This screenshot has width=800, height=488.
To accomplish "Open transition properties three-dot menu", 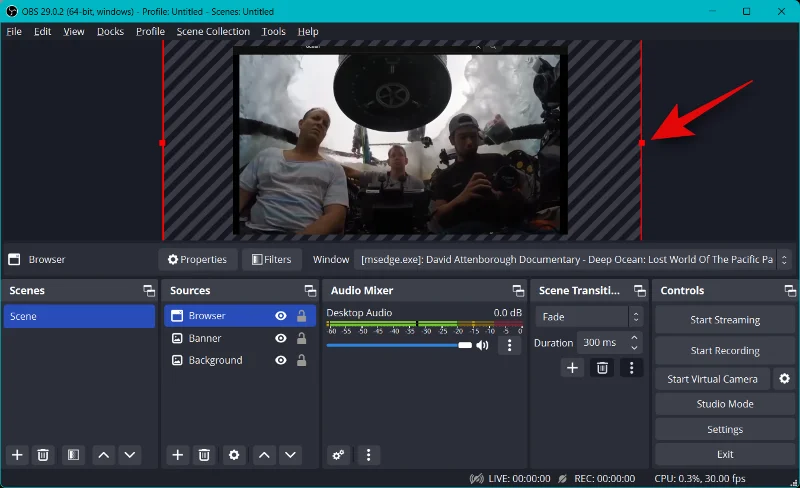I will click(x=632, y=368).
